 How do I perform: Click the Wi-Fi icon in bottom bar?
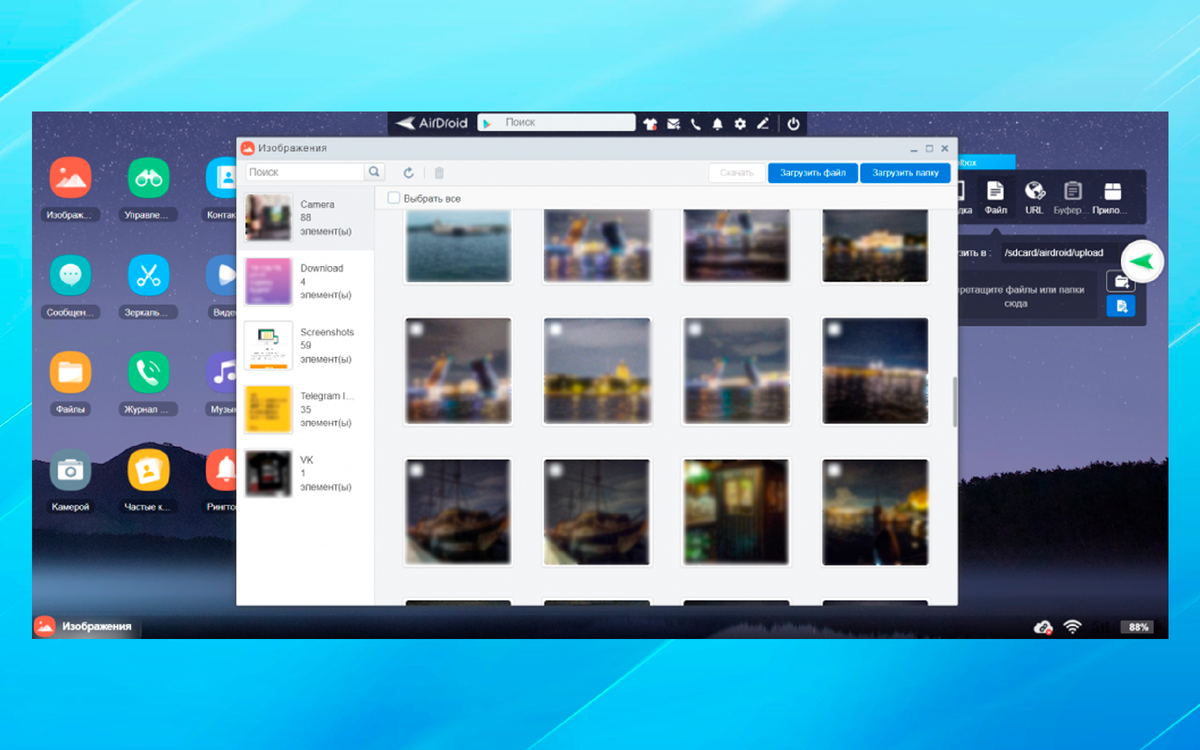[x=1073, y=627]
